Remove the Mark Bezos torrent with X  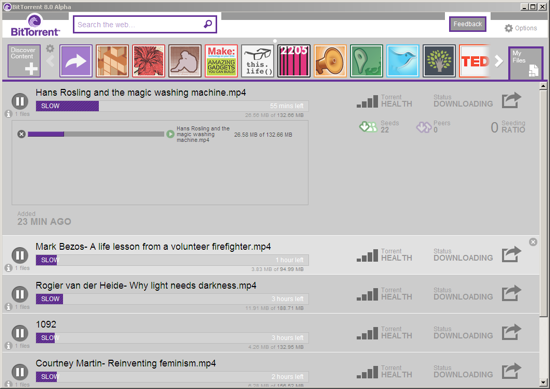pos(533,242)
